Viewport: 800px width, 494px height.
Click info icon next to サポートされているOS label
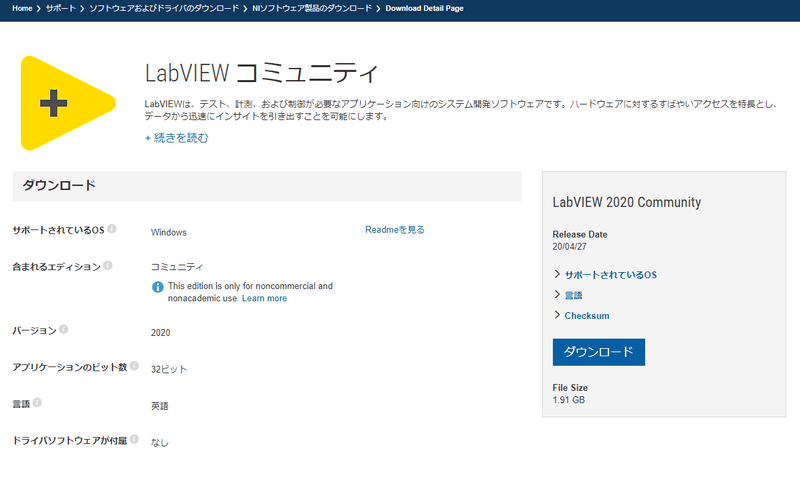point(112,229)
